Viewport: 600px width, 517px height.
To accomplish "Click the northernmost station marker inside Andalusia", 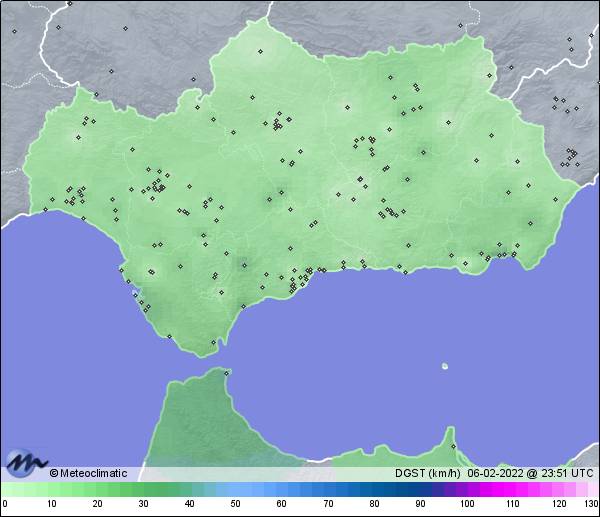I will coord(260,51).
